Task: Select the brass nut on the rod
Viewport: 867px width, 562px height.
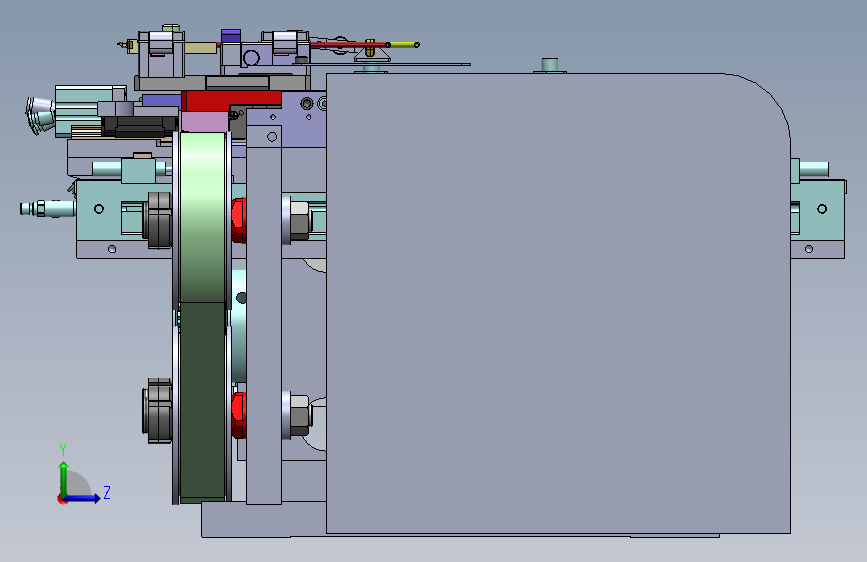Action: pyautogui.click(x=370, y=48)
